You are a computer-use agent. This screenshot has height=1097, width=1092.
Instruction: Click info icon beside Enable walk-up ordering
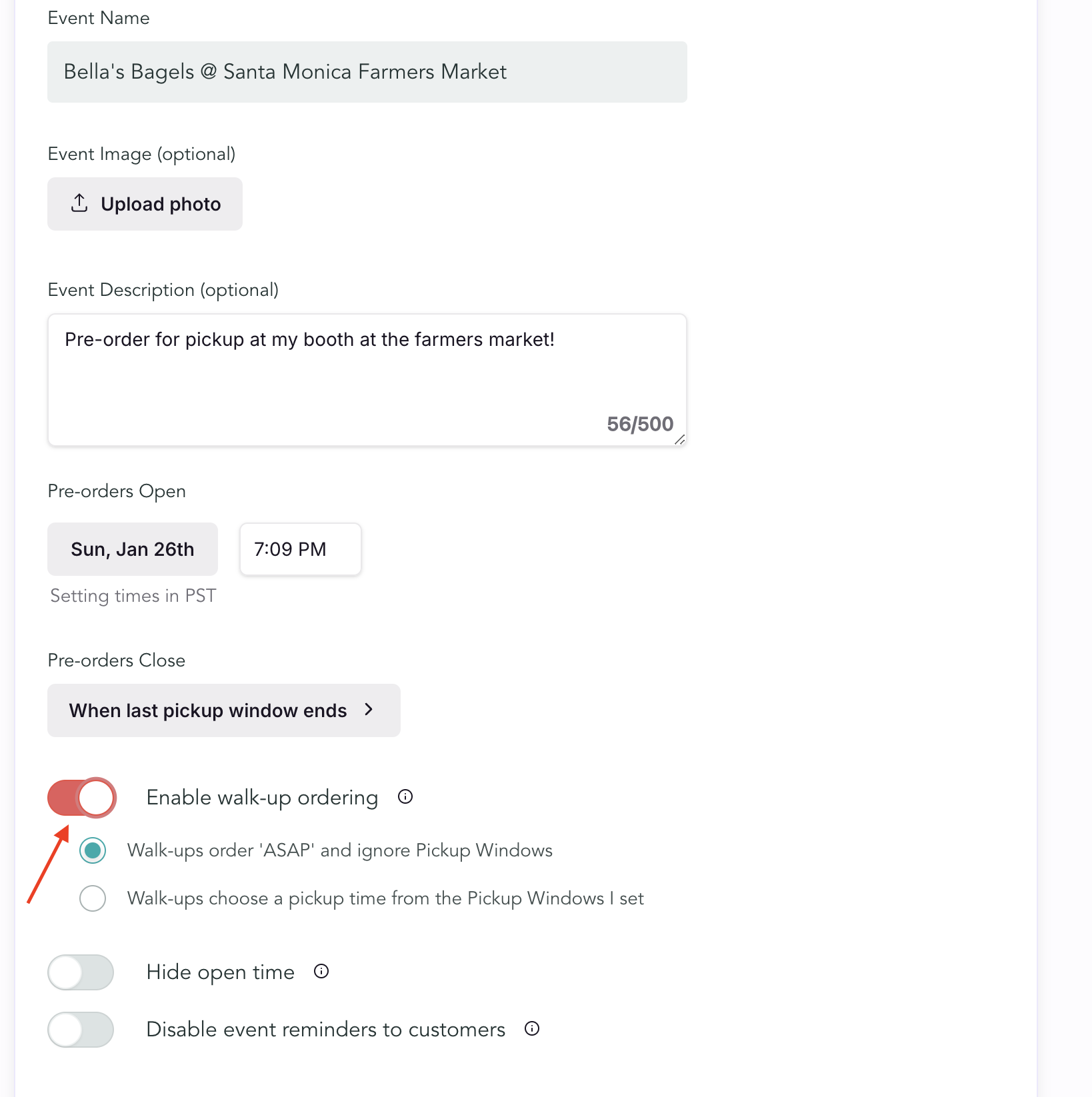tap(405, 796)
